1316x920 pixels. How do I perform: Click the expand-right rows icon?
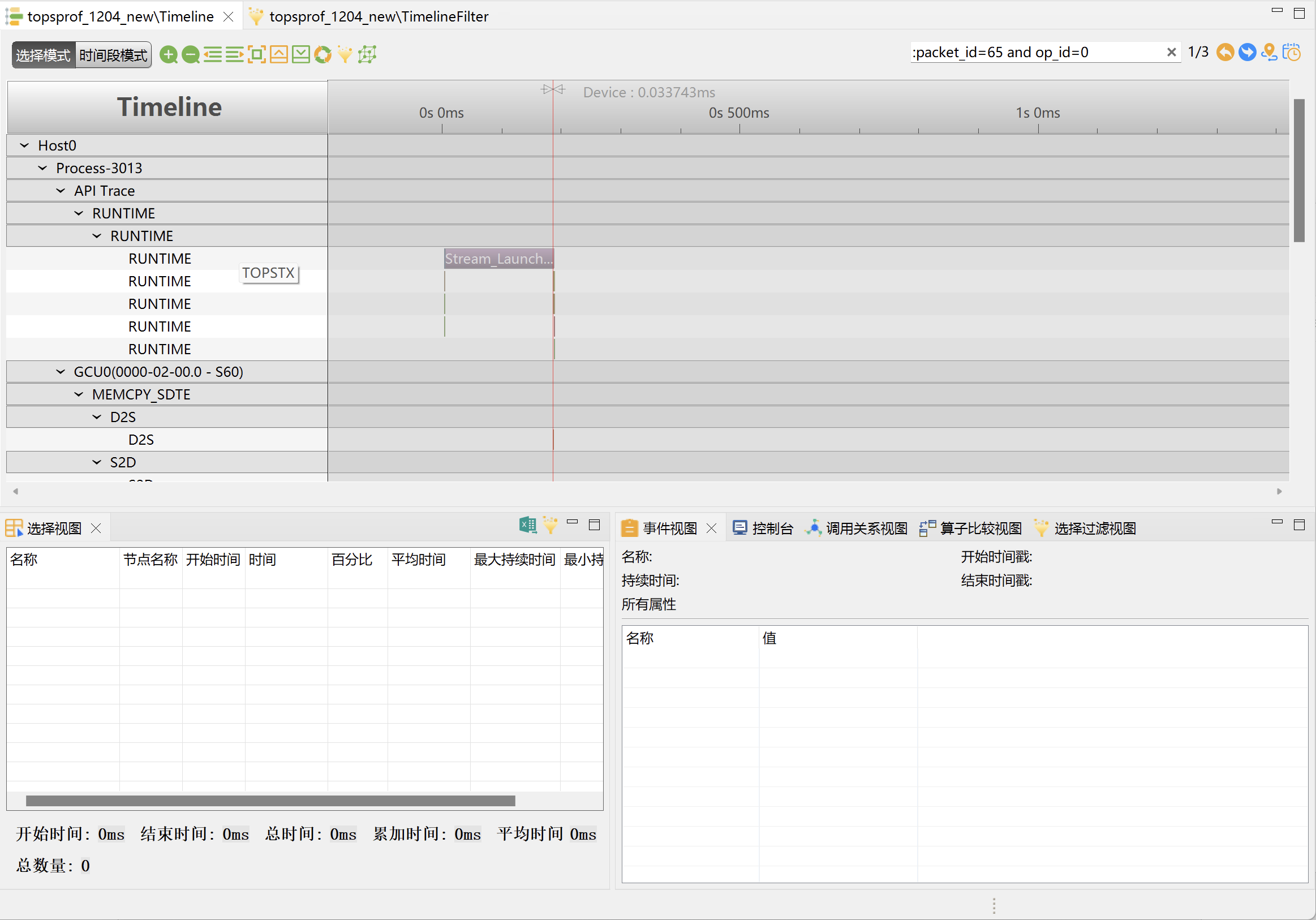[234, 55]
